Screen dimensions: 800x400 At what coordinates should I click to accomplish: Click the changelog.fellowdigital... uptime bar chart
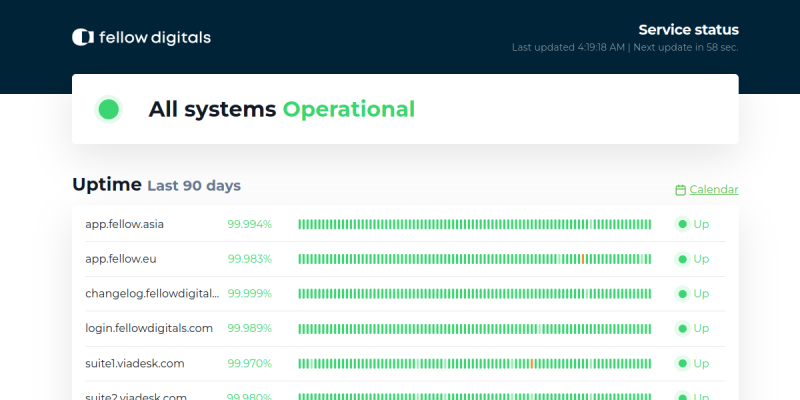[474, 293]
